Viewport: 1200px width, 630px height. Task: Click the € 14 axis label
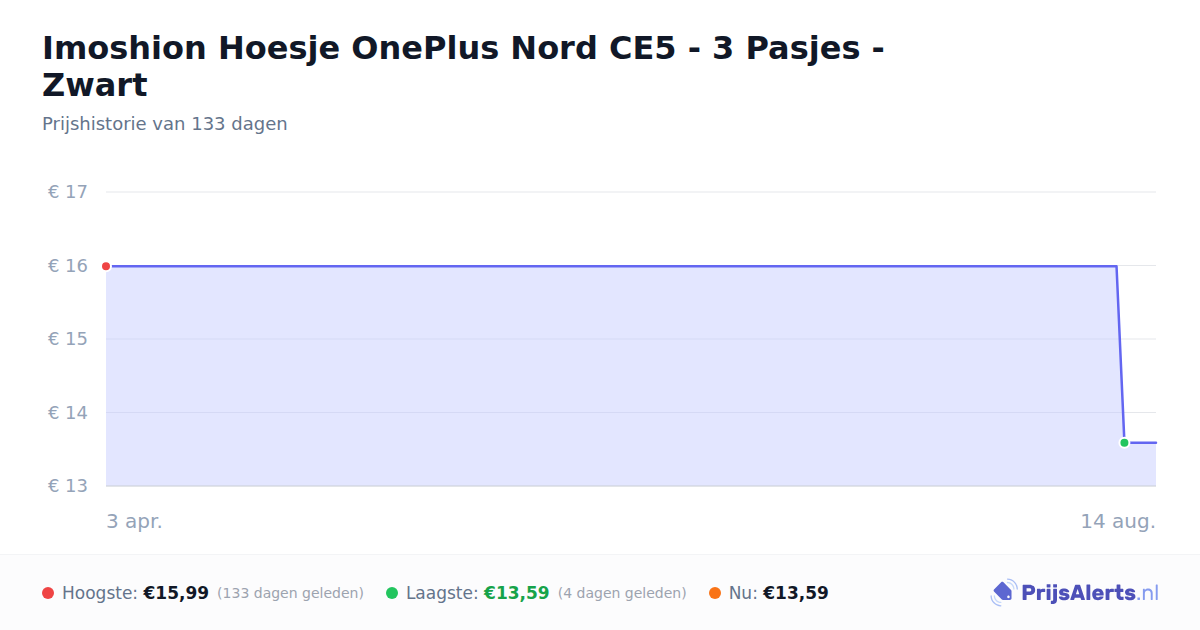pos(68,413)
